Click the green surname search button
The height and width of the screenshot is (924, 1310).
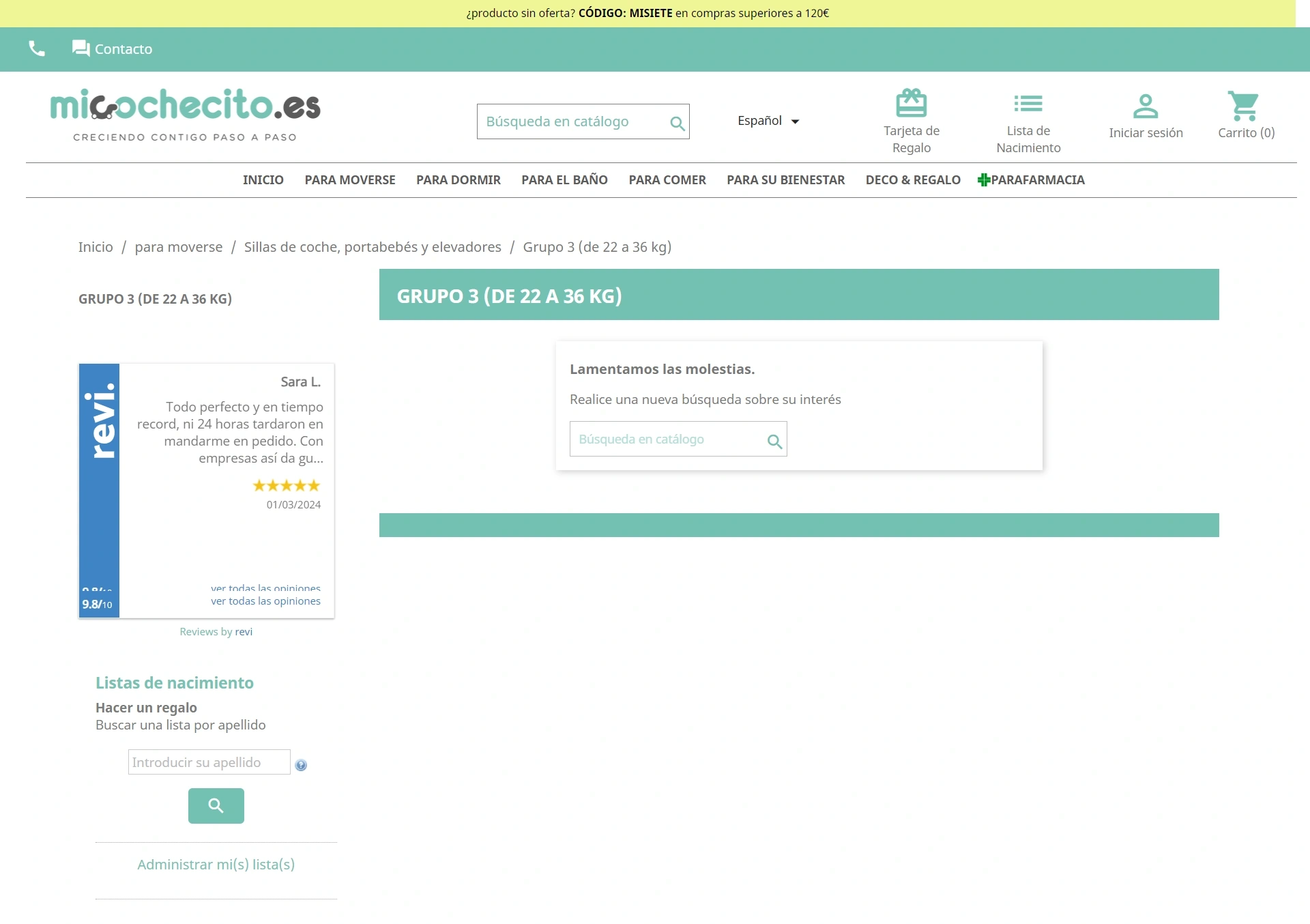click(216, 806)
